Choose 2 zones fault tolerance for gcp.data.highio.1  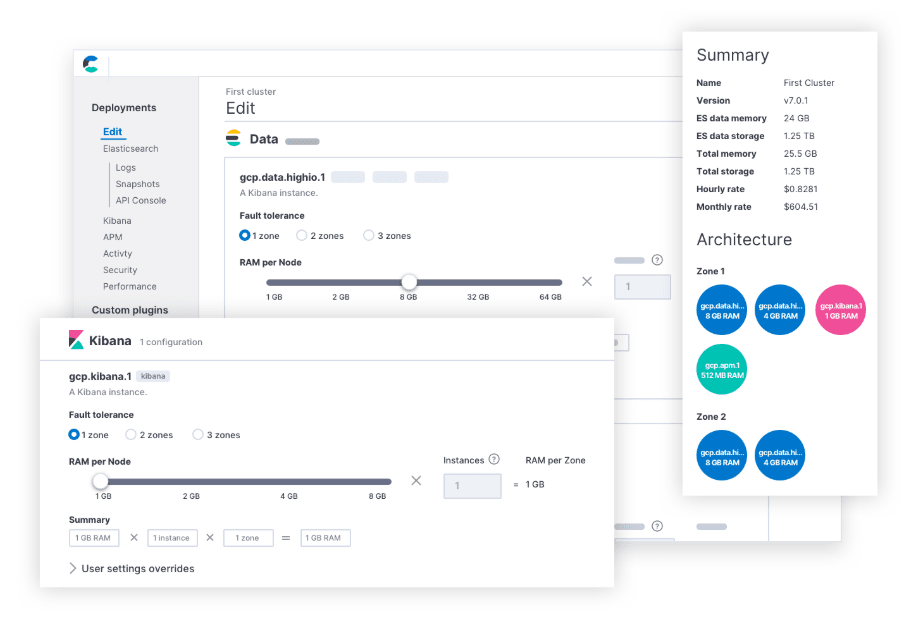[302, 235]
